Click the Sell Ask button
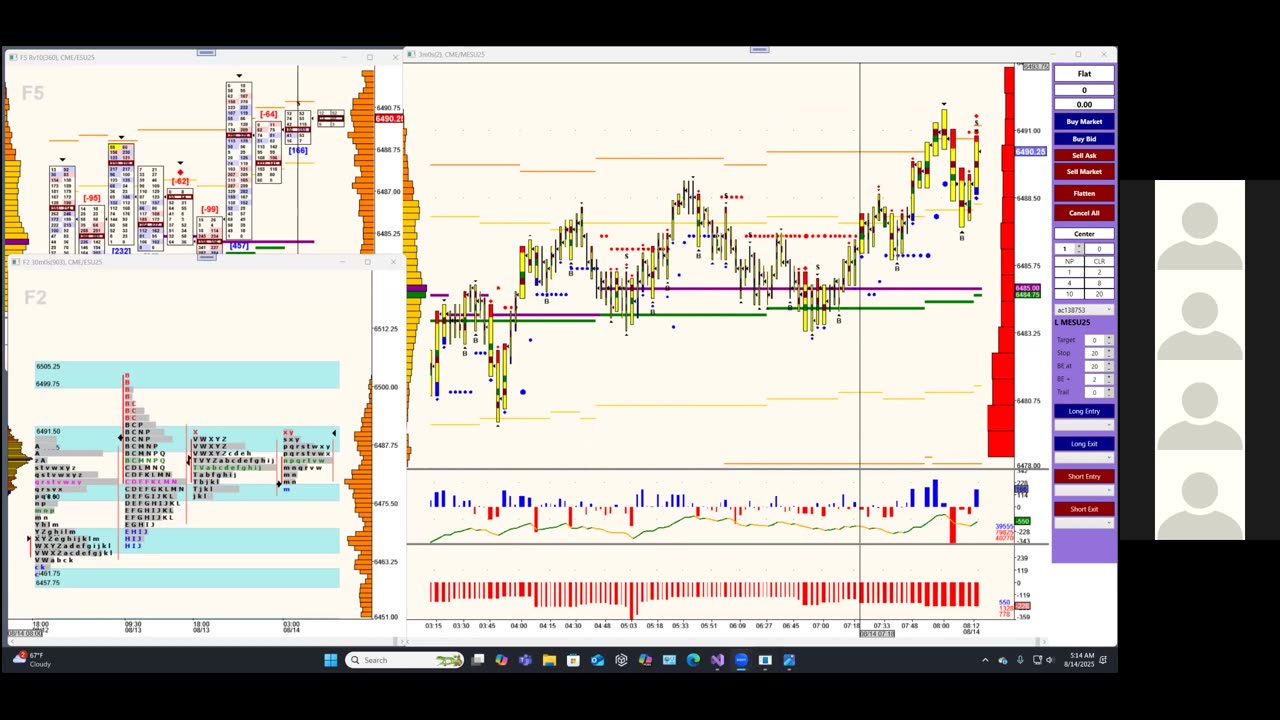The height and width of the screenshot is (720, 1280). click(x=1084, y=155)
